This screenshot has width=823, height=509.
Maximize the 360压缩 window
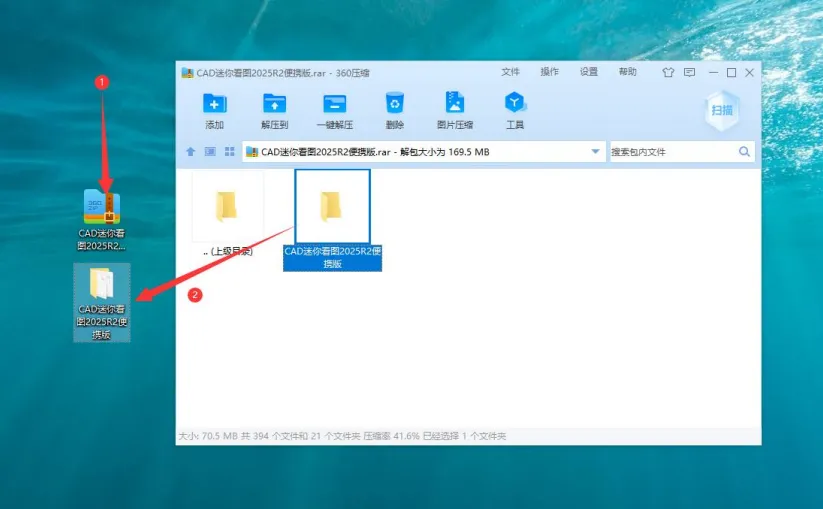point(732,72)
